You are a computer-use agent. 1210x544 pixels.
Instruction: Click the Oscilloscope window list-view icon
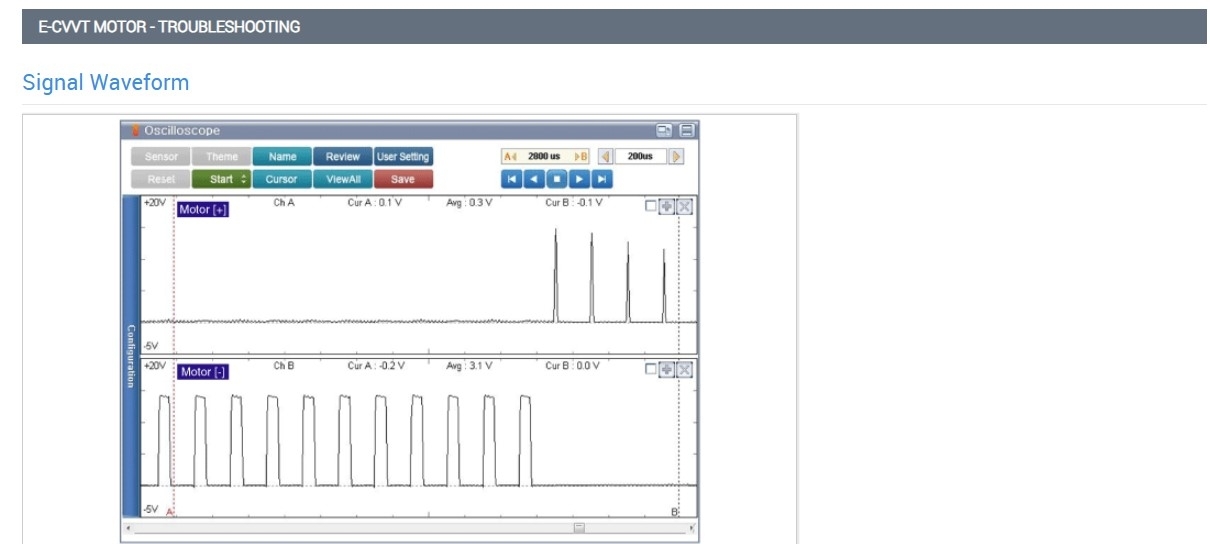[x=686, y=130]
